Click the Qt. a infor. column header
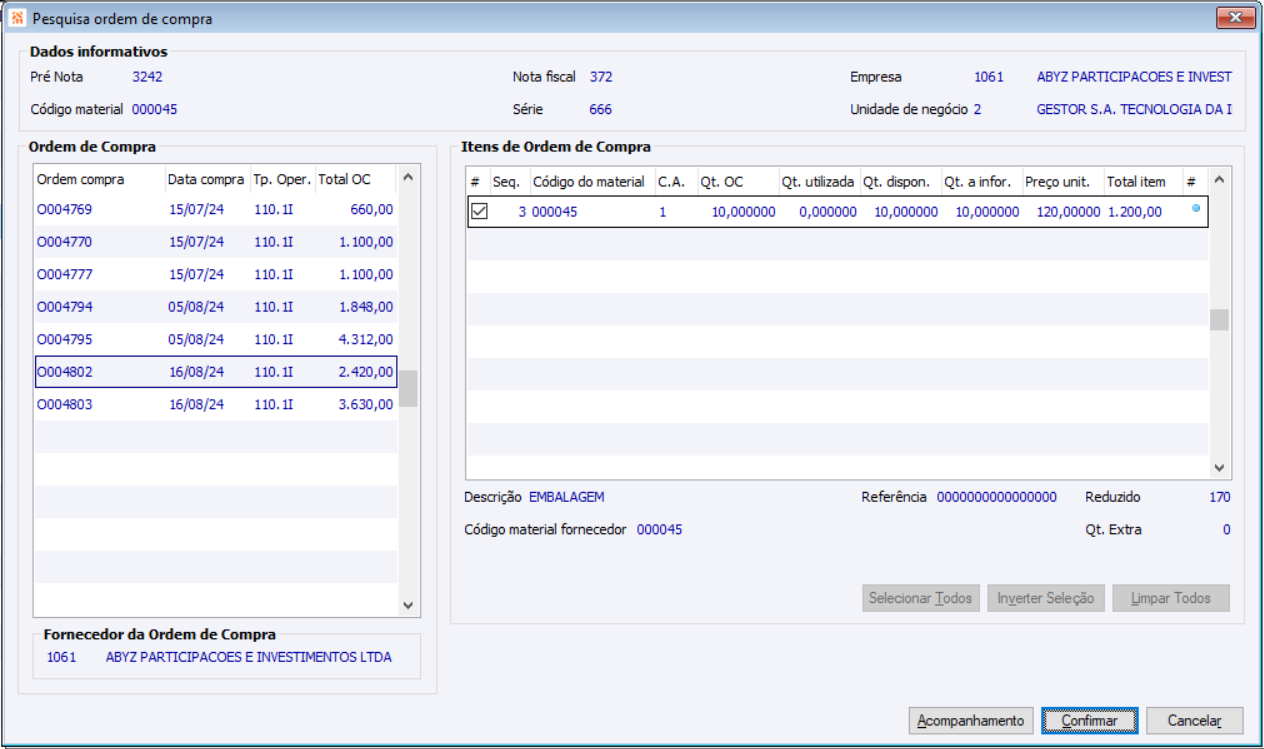The height and width of the screenshot is (749, 1264). click(980, 182)
